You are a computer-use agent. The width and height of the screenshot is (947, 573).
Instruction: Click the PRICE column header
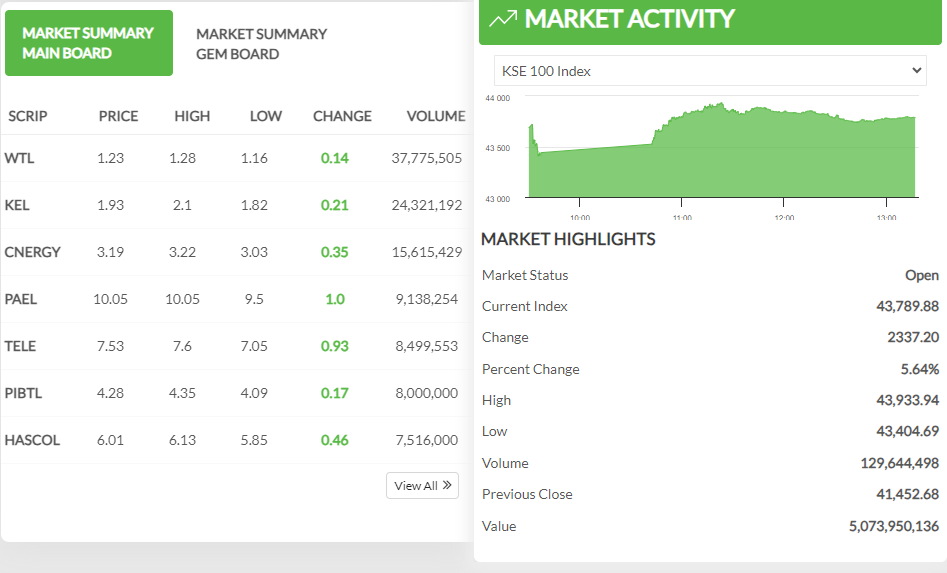118,116
